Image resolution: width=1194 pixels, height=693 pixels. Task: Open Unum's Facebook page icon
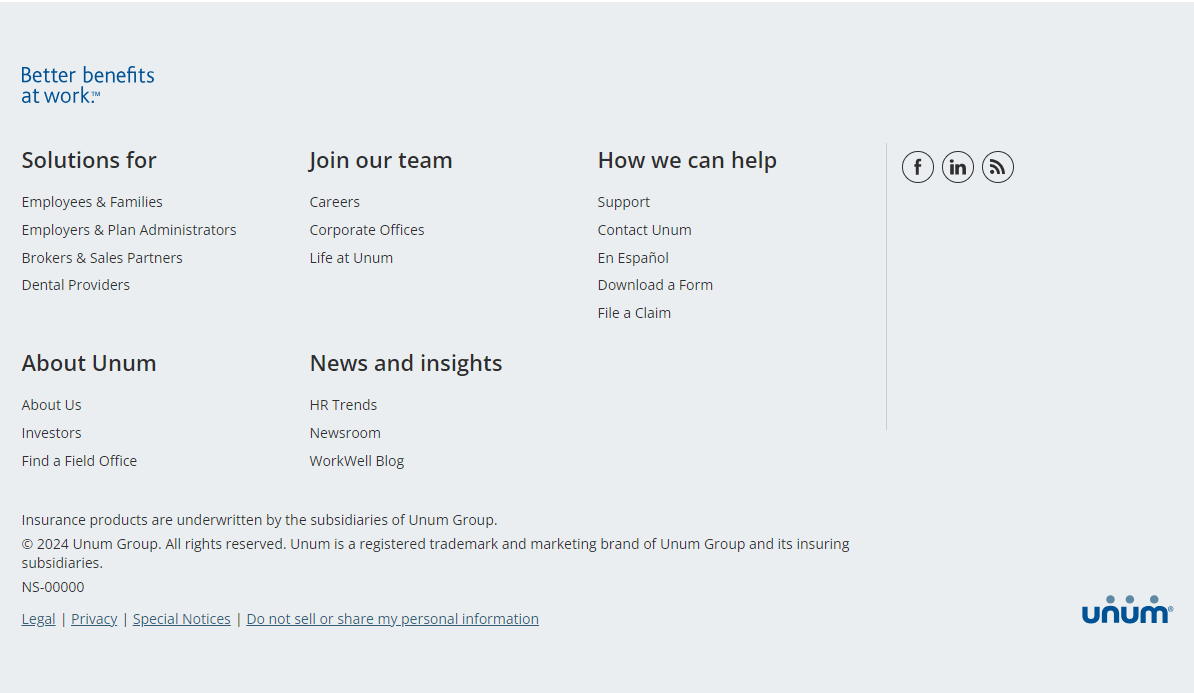pyautogui.click(x=917, y=167)
